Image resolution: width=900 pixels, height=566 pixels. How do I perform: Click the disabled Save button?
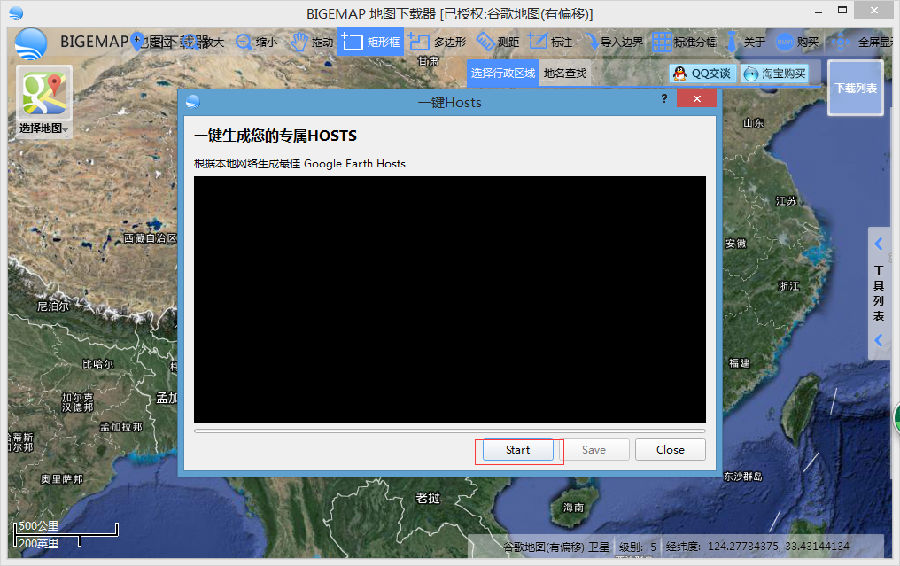(x=594, y=450)
